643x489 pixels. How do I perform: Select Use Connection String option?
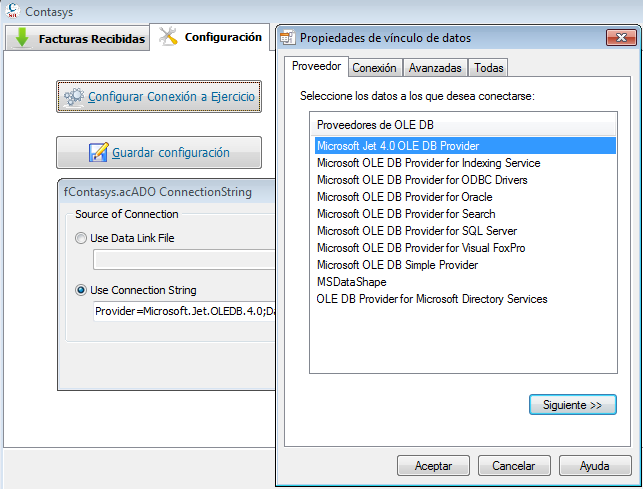pos(81,290)
